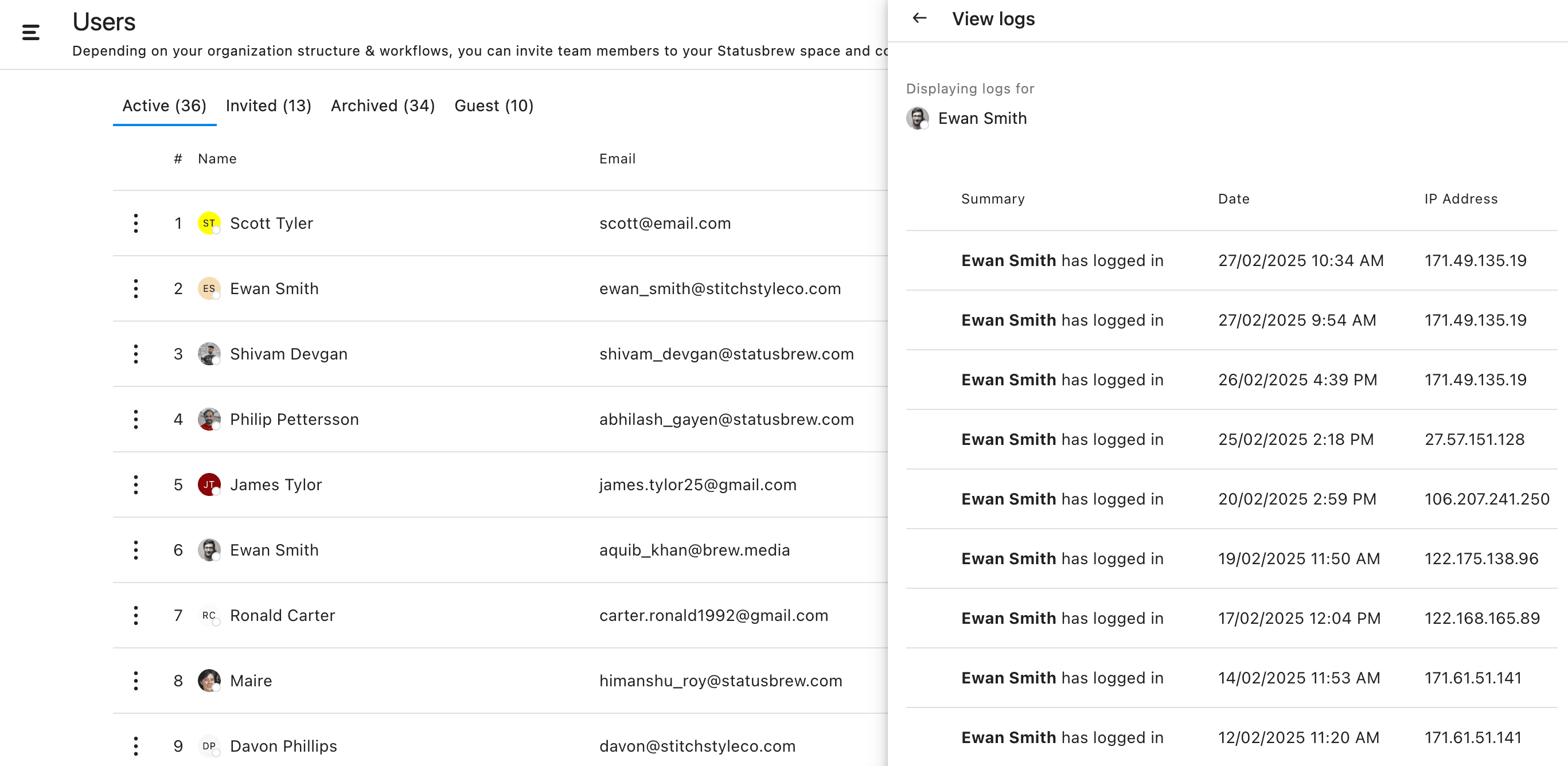Switch to the Archived (34) tab

tap(383, 106)
